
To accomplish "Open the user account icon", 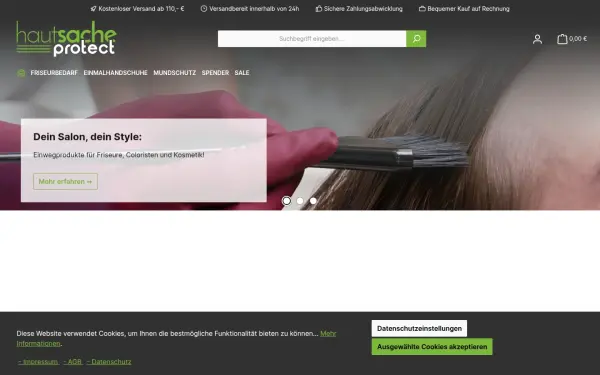I will click(537, 39).
